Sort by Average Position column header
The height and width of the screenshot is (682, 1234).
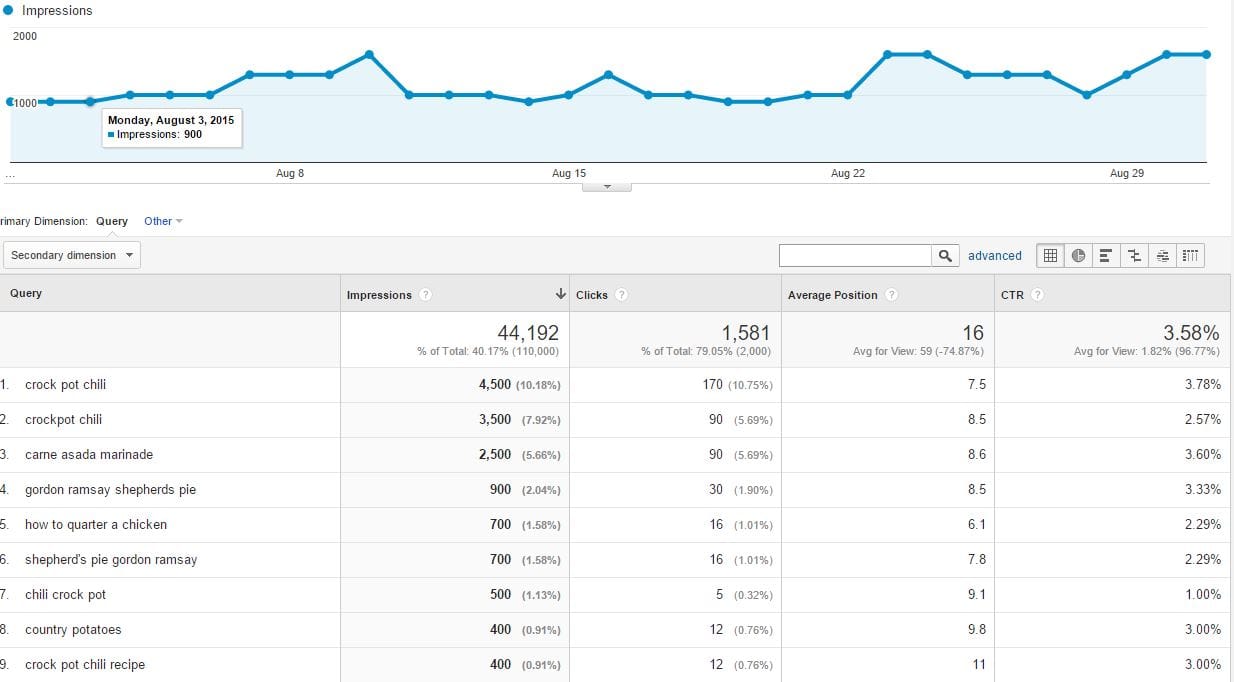pyautogui.click(x=833, y=295)
